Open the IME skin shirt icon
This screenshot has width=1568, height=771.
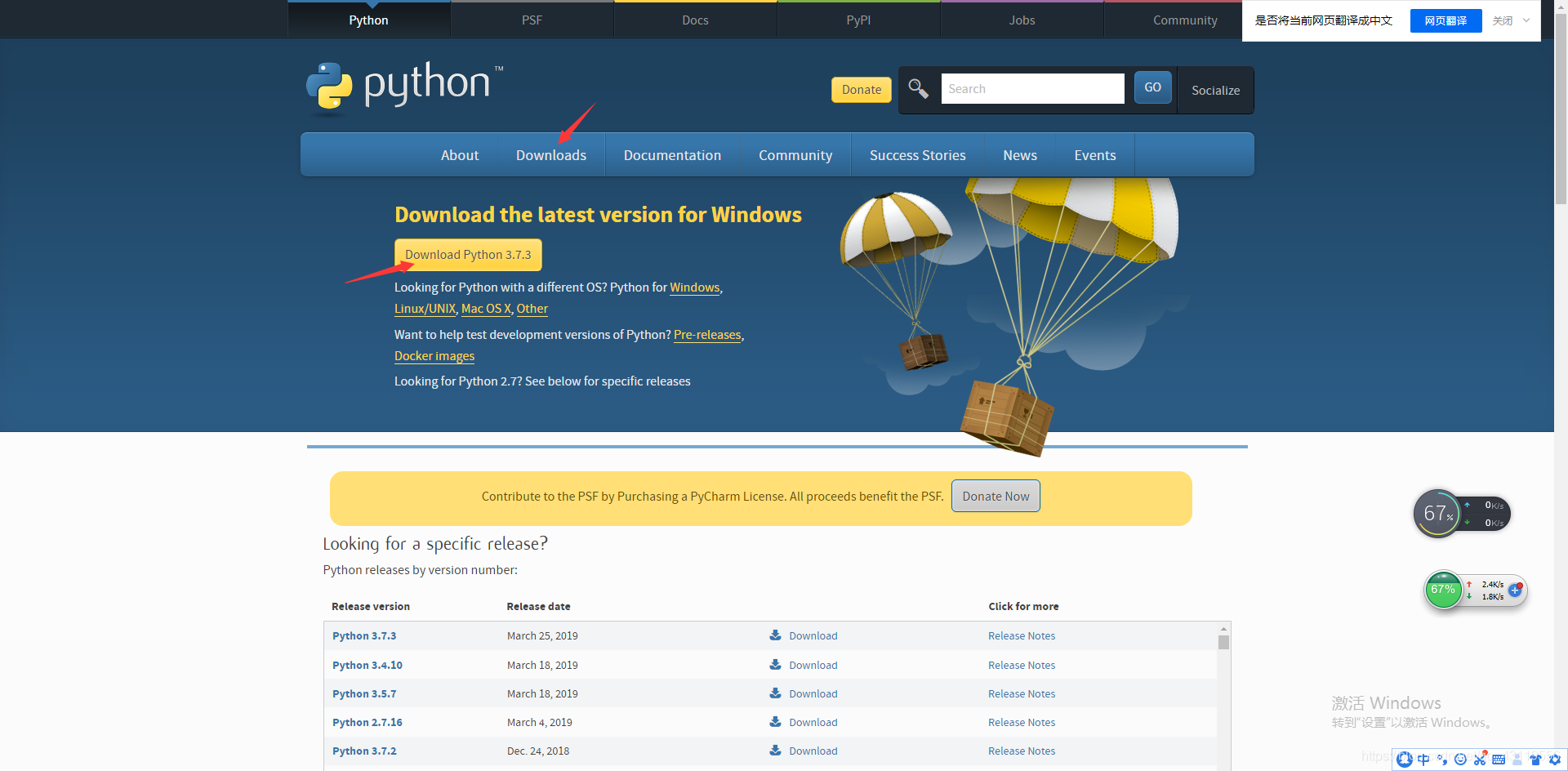(x=1536, y=760)
